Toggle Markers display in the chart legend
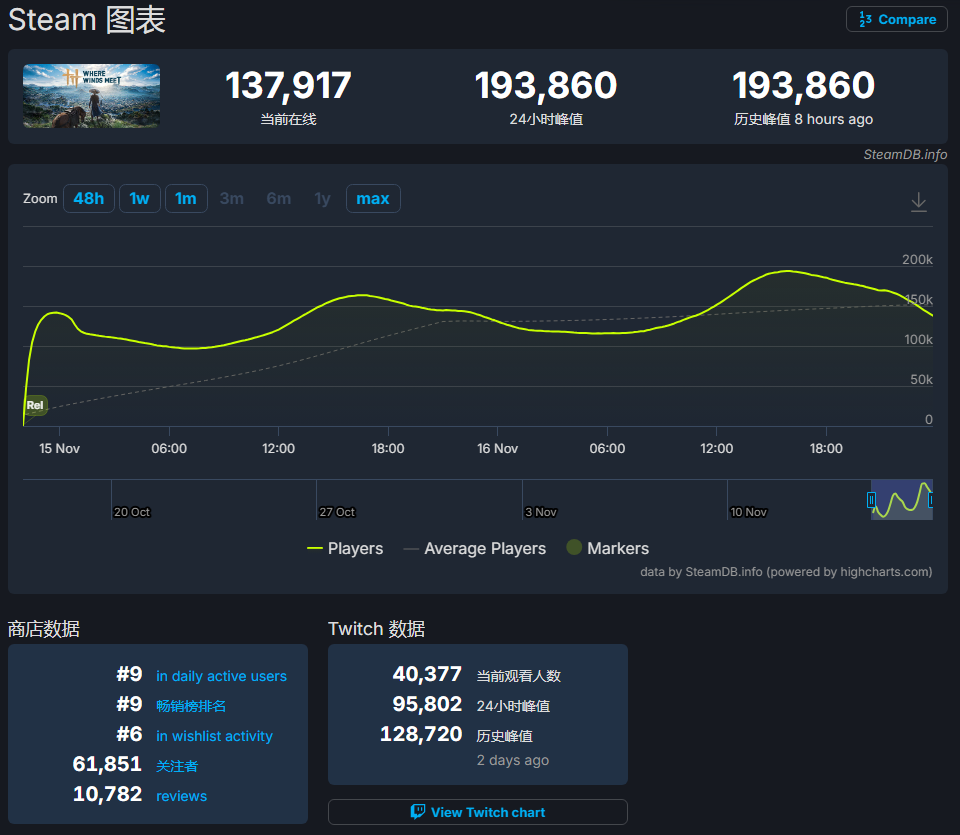The image size is (960, 835). [x=607, y=548]
